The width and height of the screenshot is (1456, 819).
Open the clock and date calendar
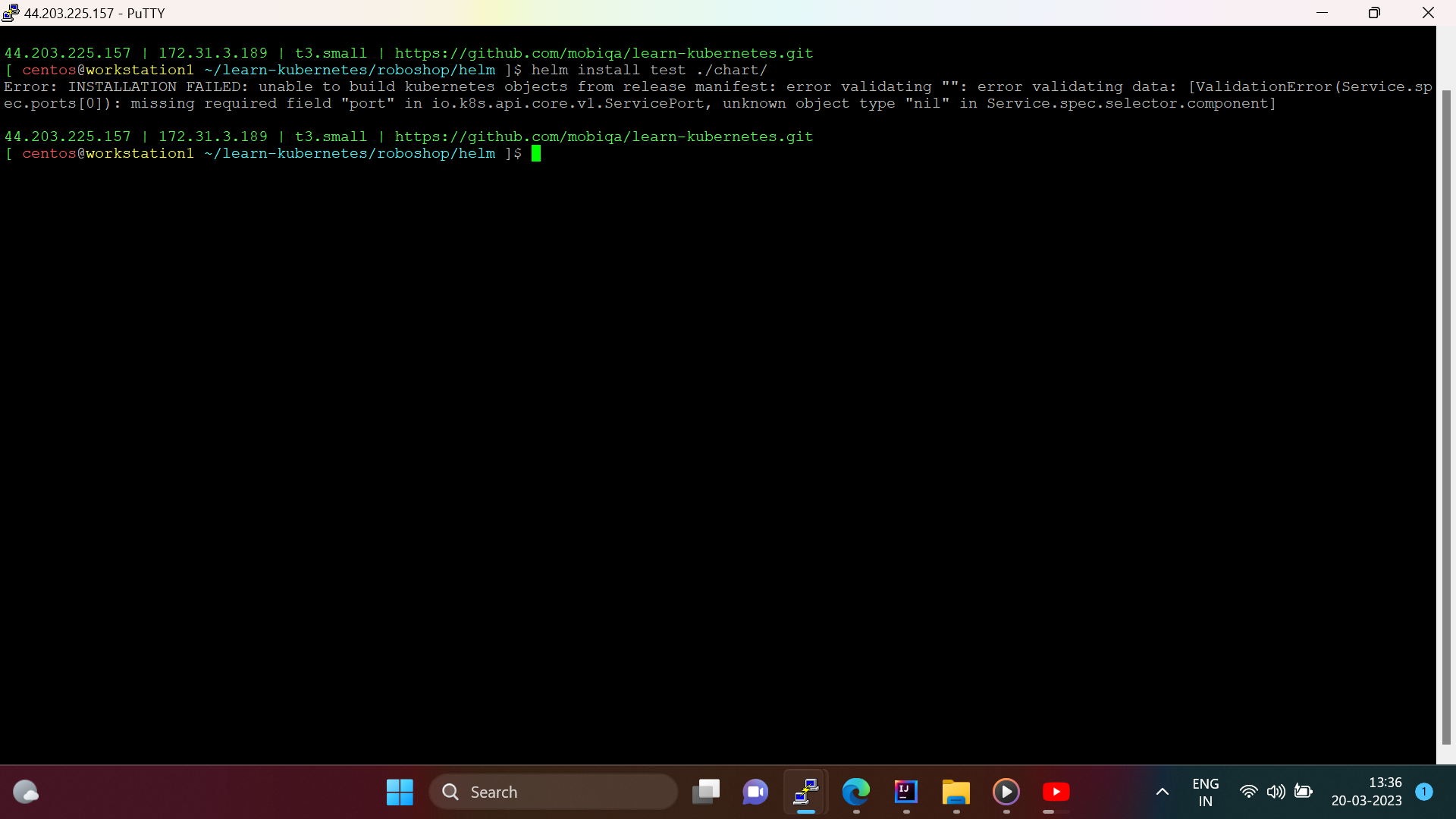[1367, 792]
